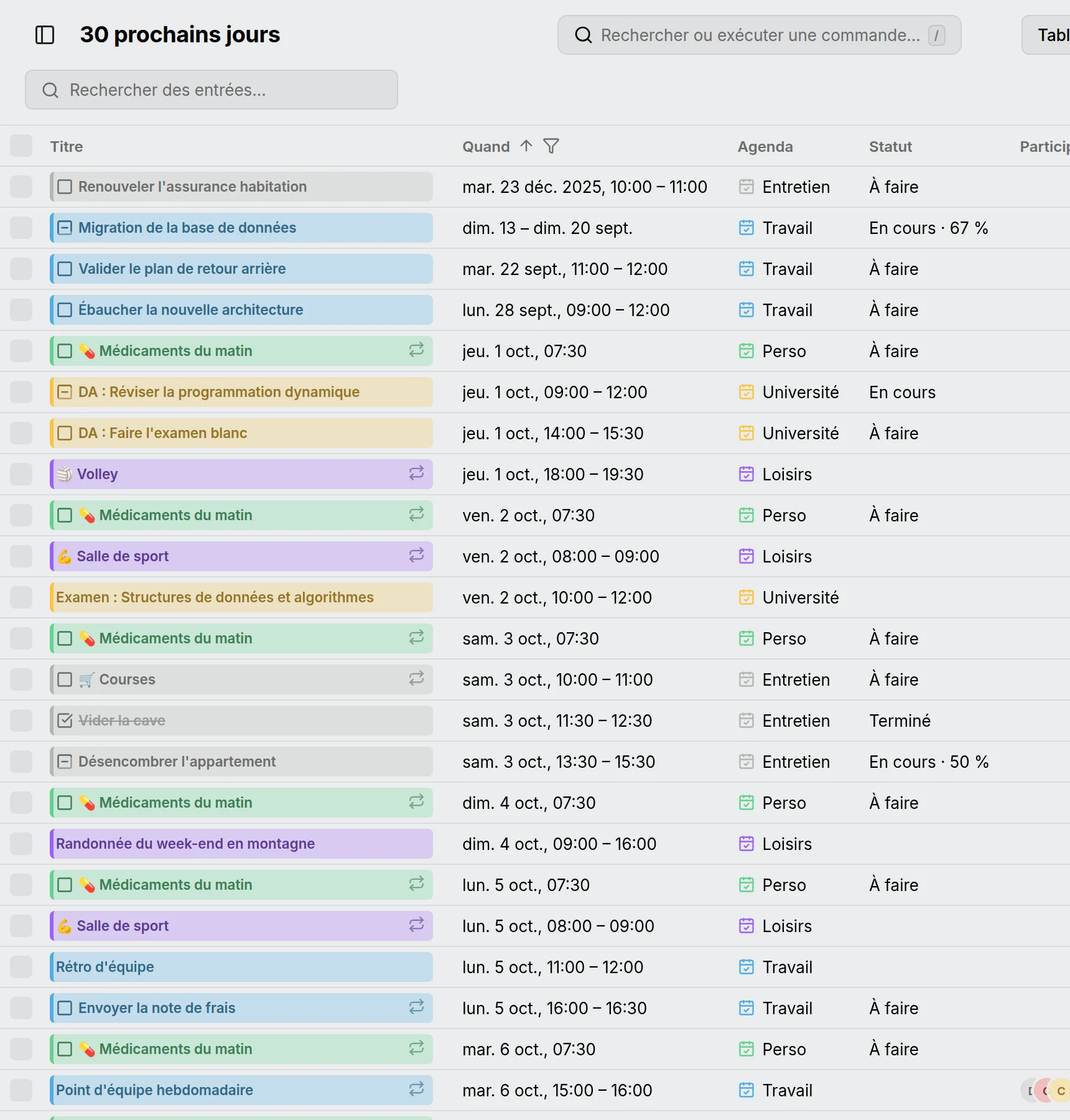Image resolution: width=1070 pixels, height=1120 pixels.
Task: Click the Université calendar icon in the Faire l'examen blanc row
Action: [747, 433]
